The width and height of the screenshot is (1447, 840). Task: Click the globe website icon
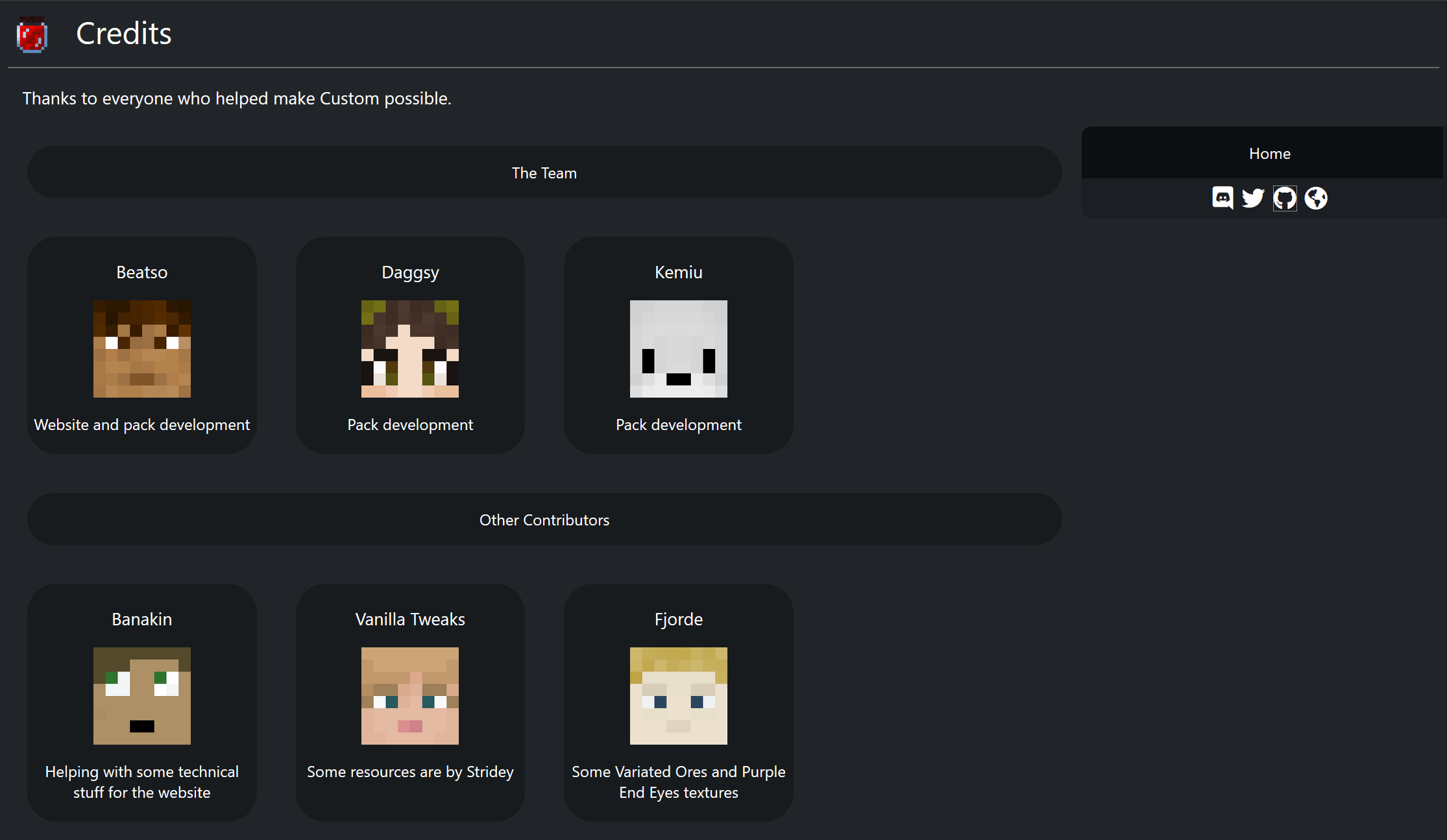coord(1316,198)
